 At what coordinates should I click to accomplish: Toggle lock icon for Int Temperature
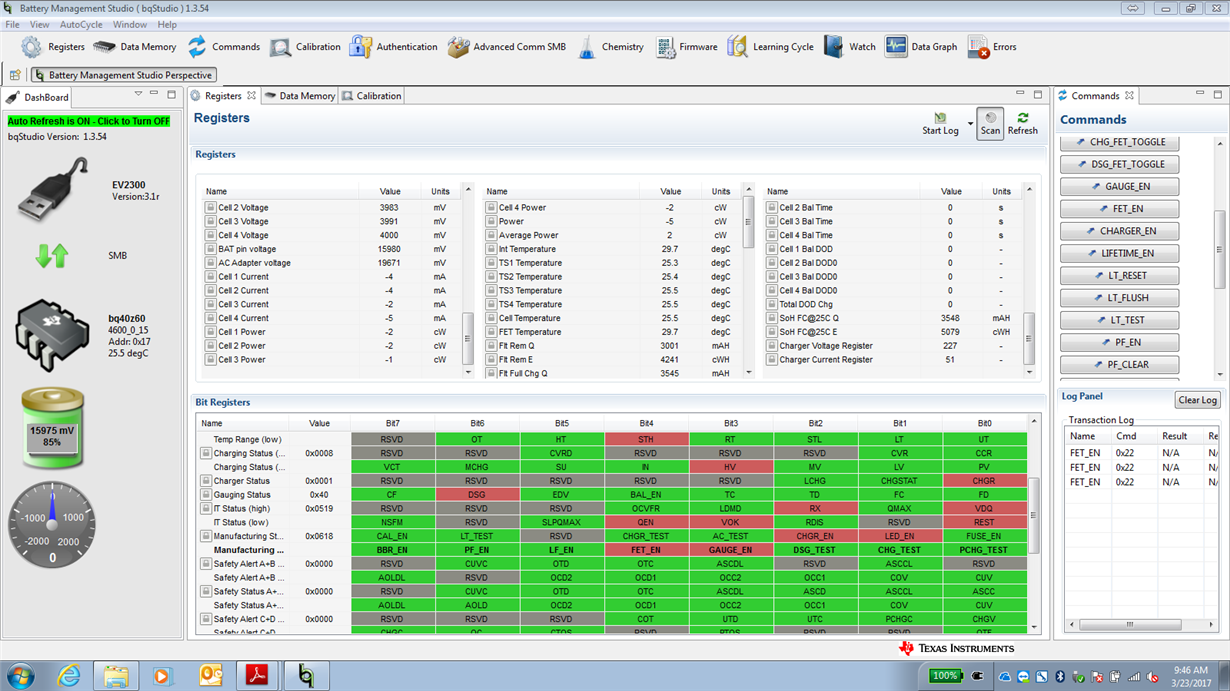click(x=491, y=249)
